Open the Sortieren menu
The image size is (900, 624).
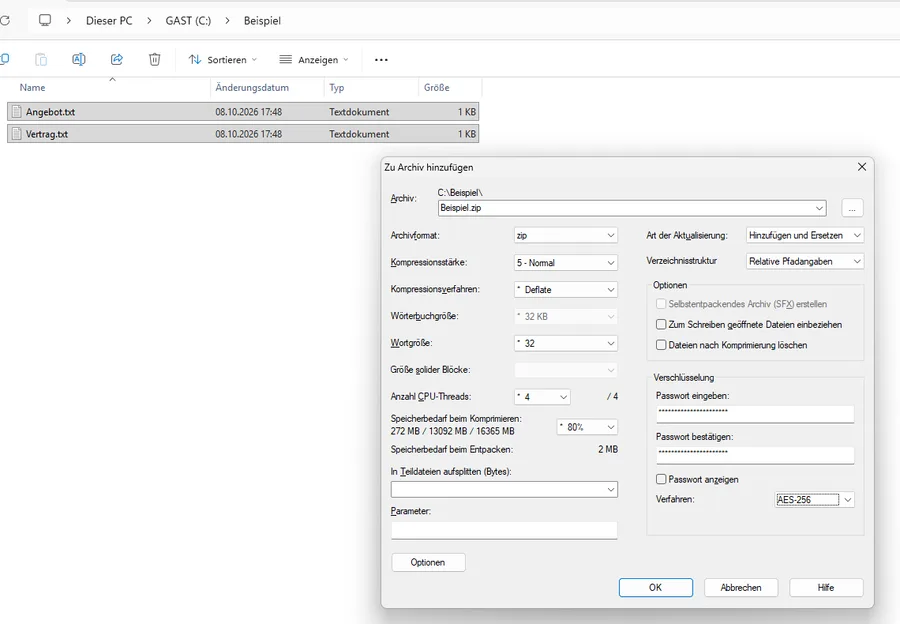point(223,60)
